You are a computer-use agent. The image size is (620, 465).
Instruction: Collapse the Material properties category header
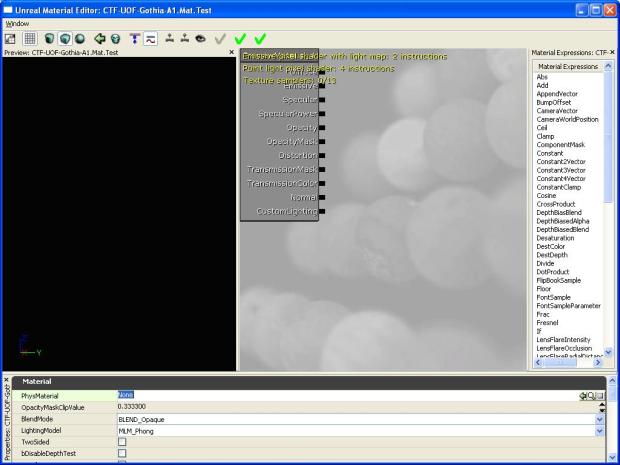[38, 381]
